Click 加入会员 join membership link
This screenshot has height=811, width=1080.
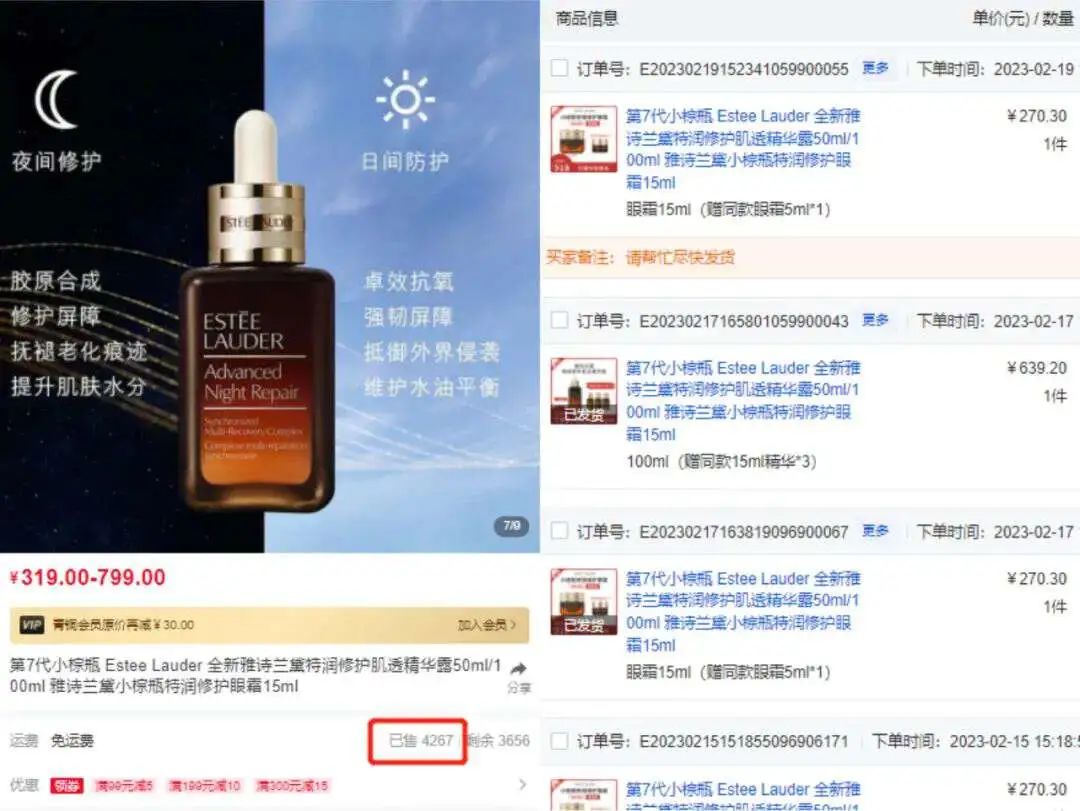click(x=486, y=625)
